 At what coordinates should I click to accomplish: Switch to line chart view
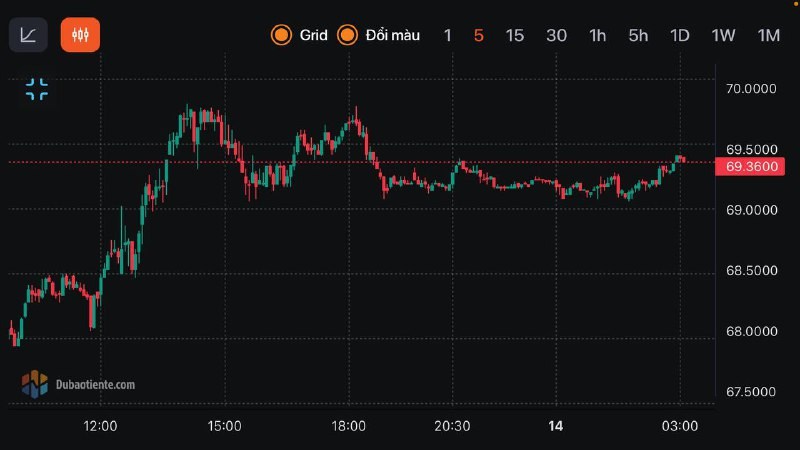[x=28, y=35]
